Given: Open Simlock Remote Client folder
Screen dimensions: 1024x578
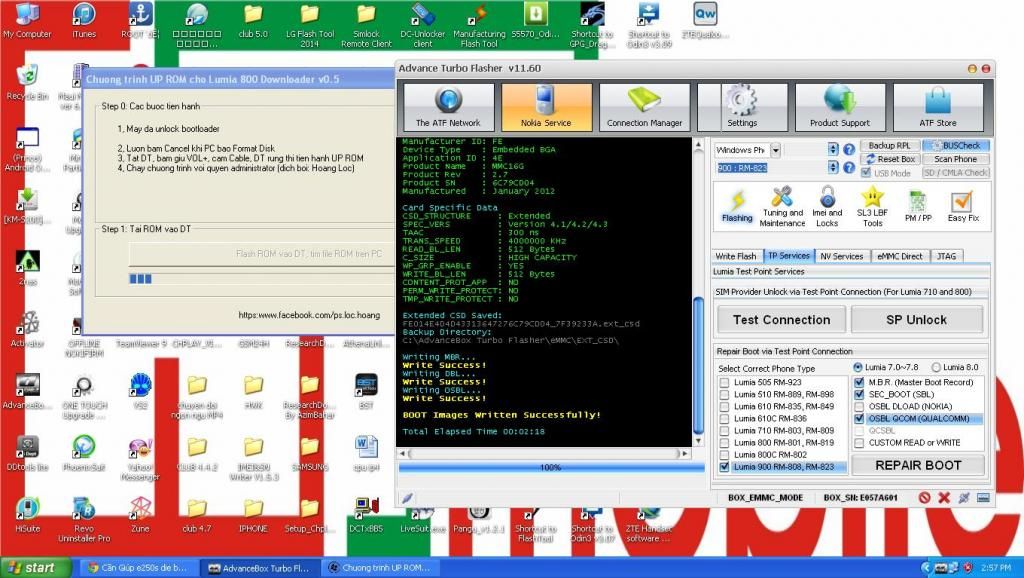Looking at the screenshot, I should (366, 25).
